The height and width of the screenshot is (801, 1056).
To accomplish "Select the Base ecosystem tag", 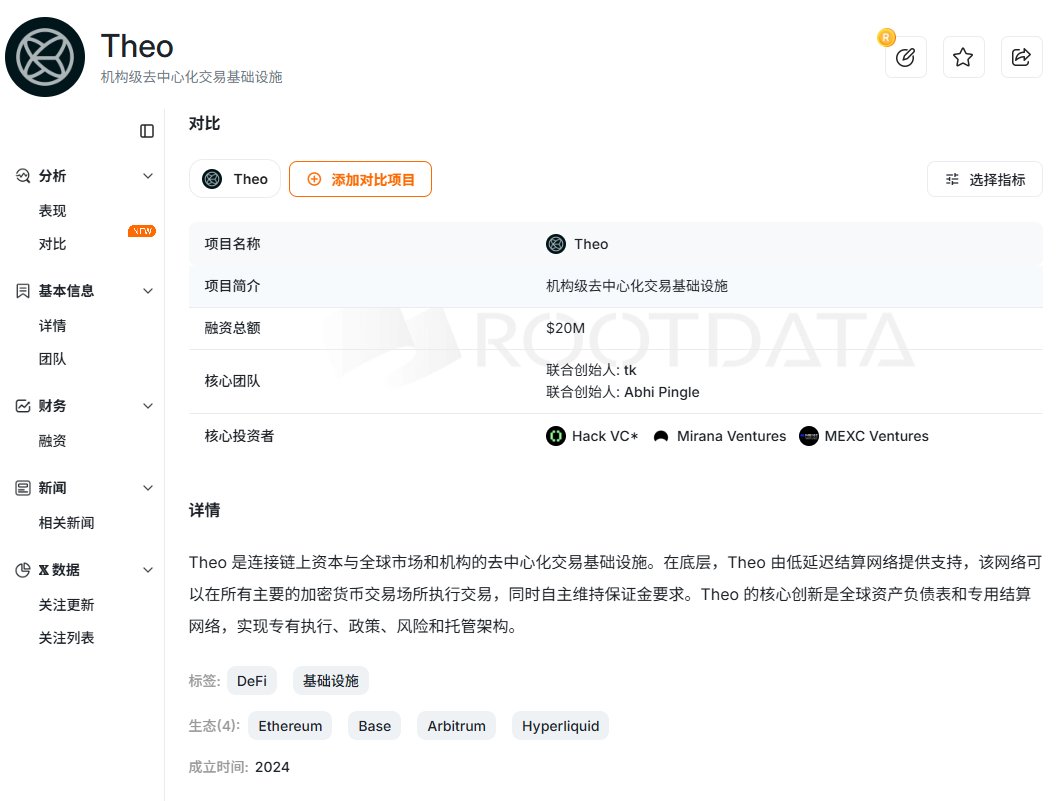I will [x=374, y=726].
